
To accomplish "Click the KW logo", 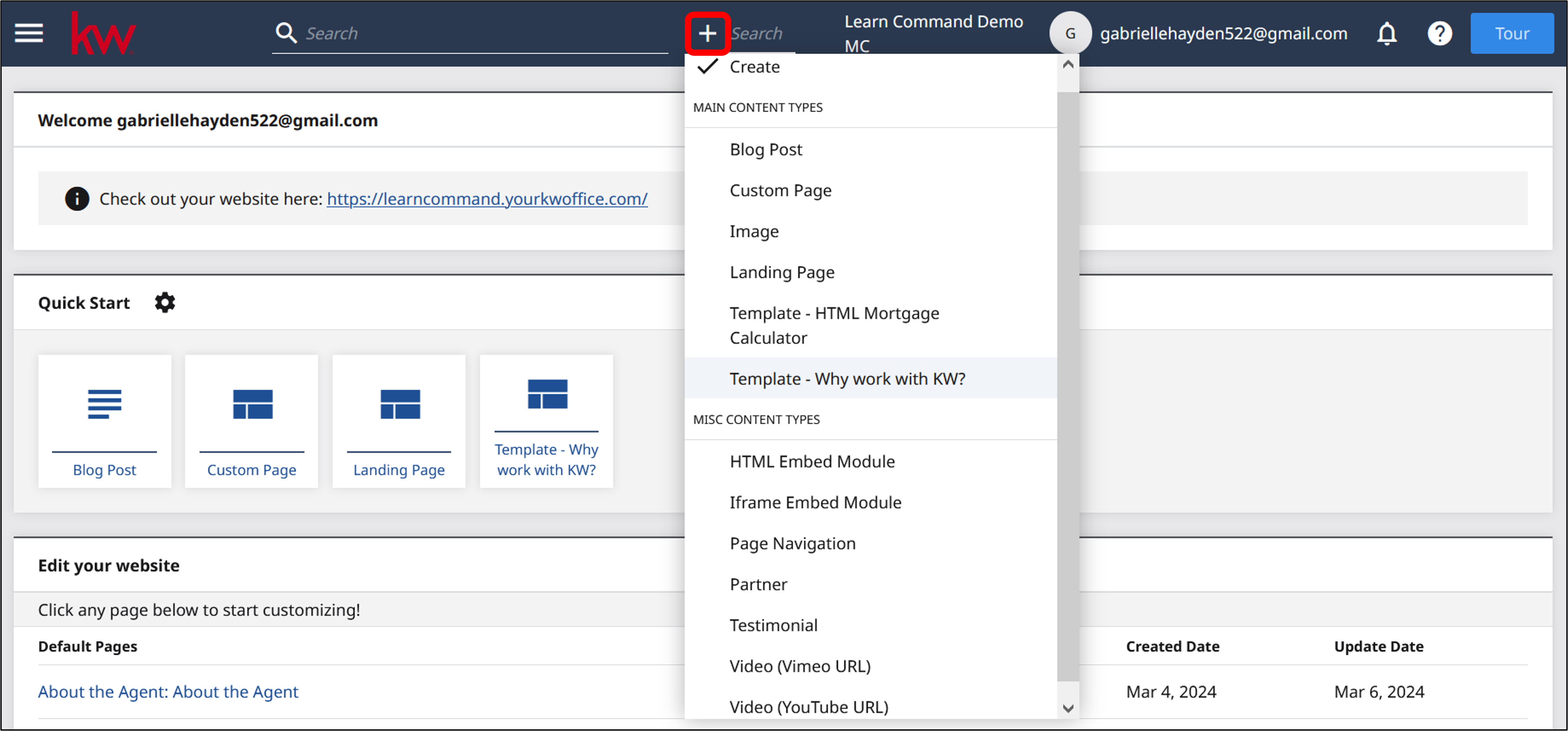I will pos(103,33).
